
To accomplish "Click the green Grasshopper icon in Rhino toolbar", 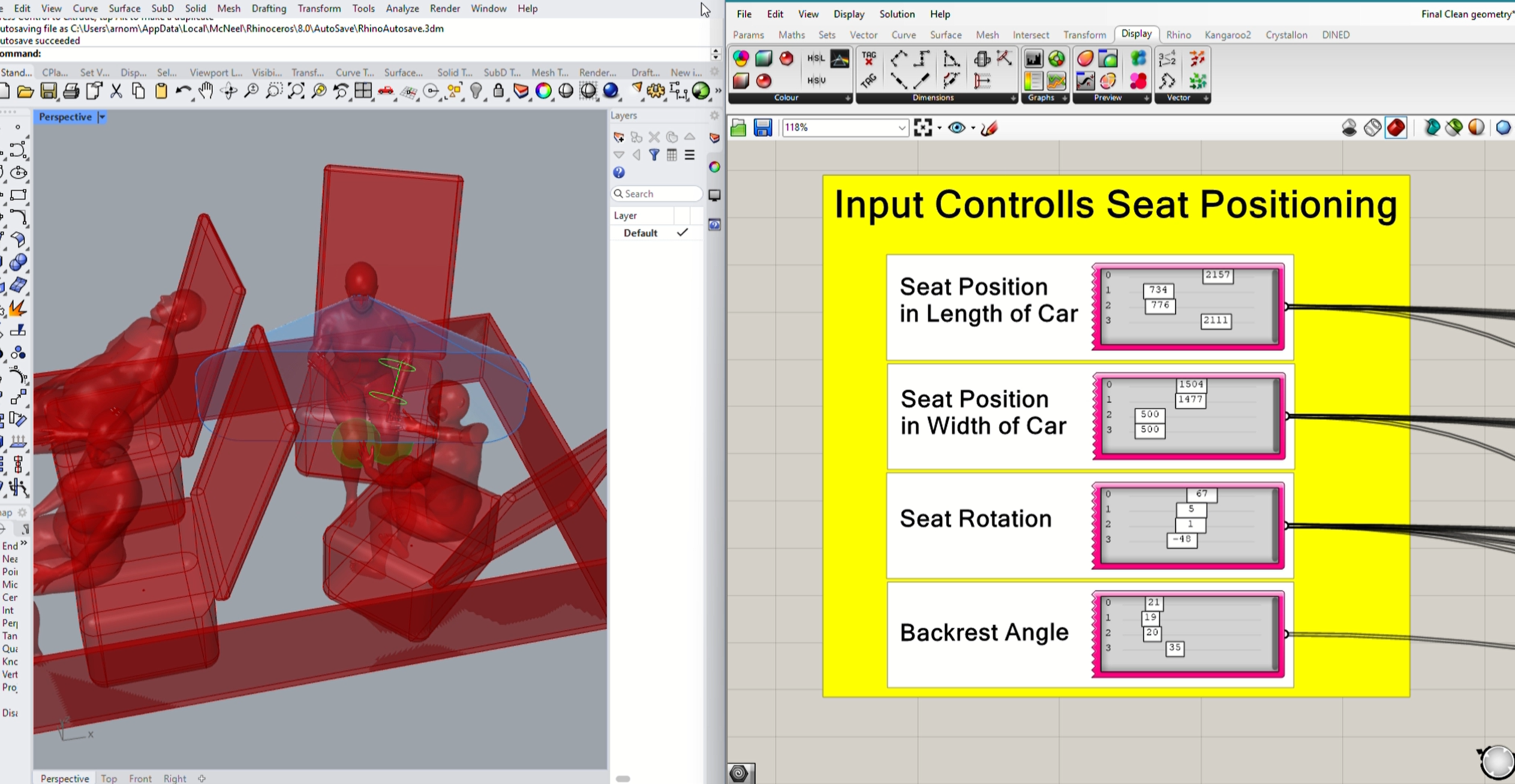I will [x=701, y=91].
